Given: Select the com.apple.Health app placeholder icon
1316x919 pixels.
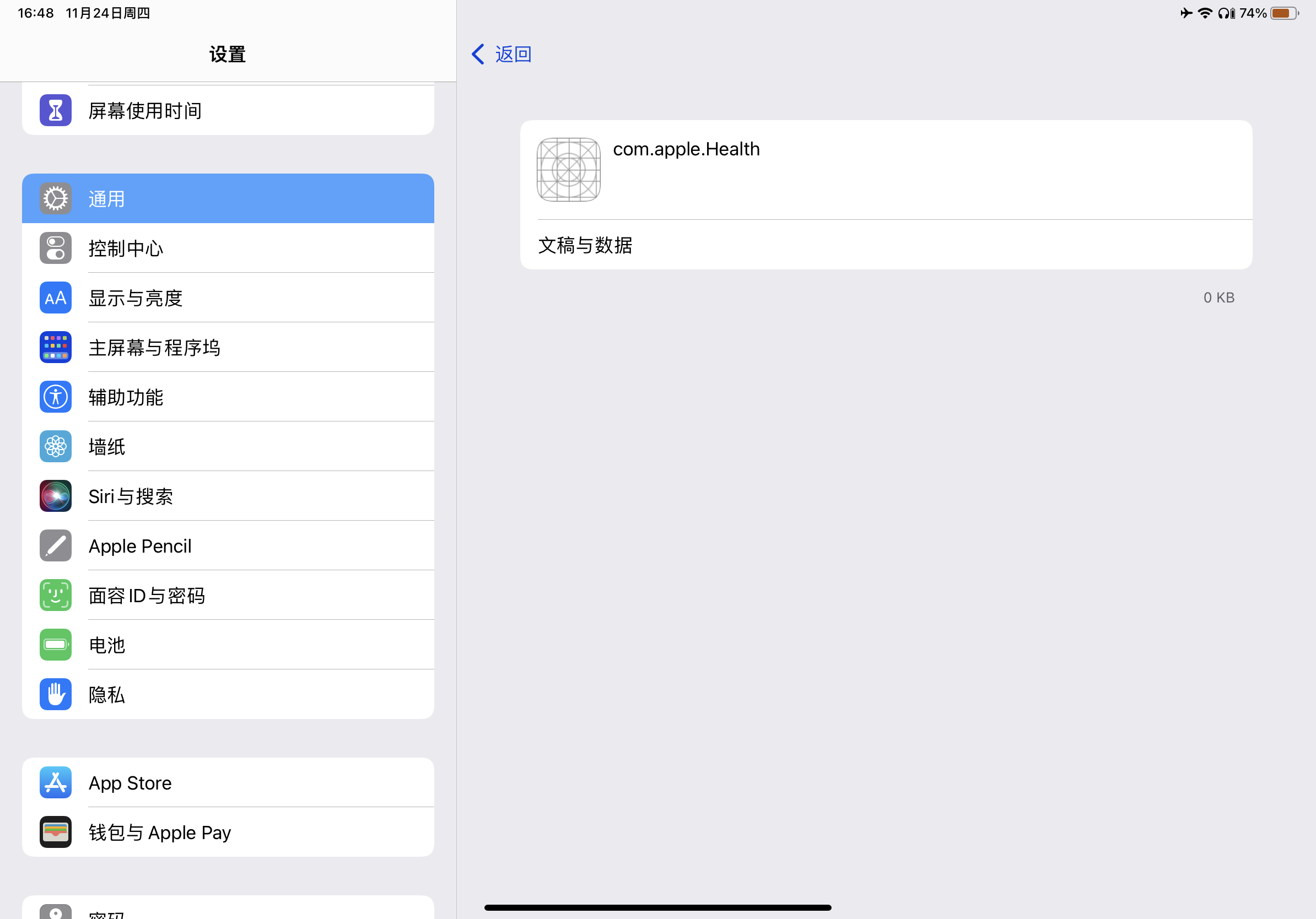Looking at the screenshot, I should [568, 170].
